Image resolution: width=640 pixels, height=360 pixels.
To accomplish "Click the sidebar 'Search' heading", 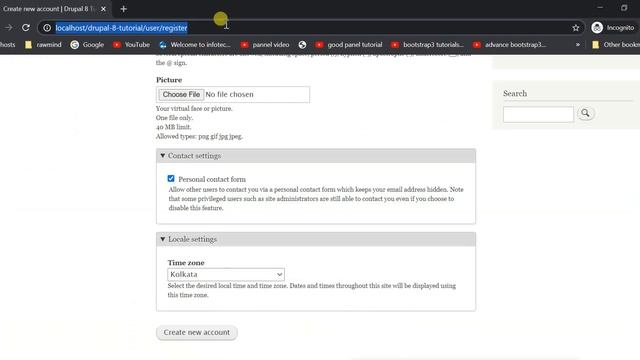I will pos(515,93).
